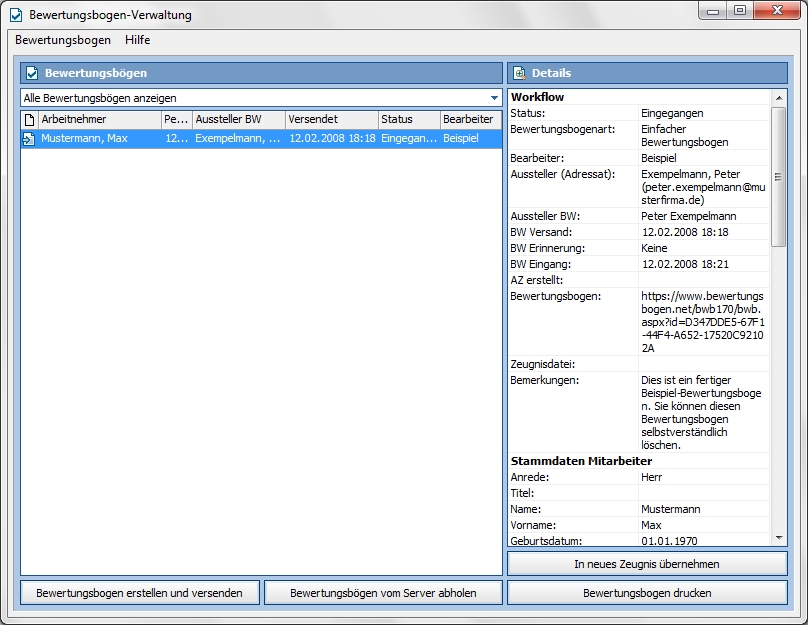The height and width of the screenshot is (625, 808).
Task: Click the 'Max' Vorname value
Action: click(x=651, y=526)
